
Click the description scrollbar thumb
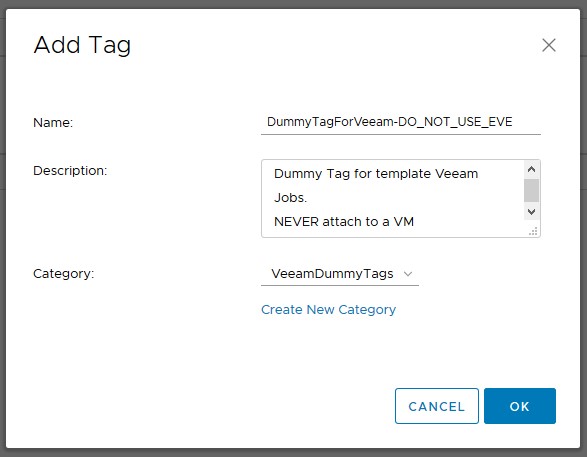531,191
